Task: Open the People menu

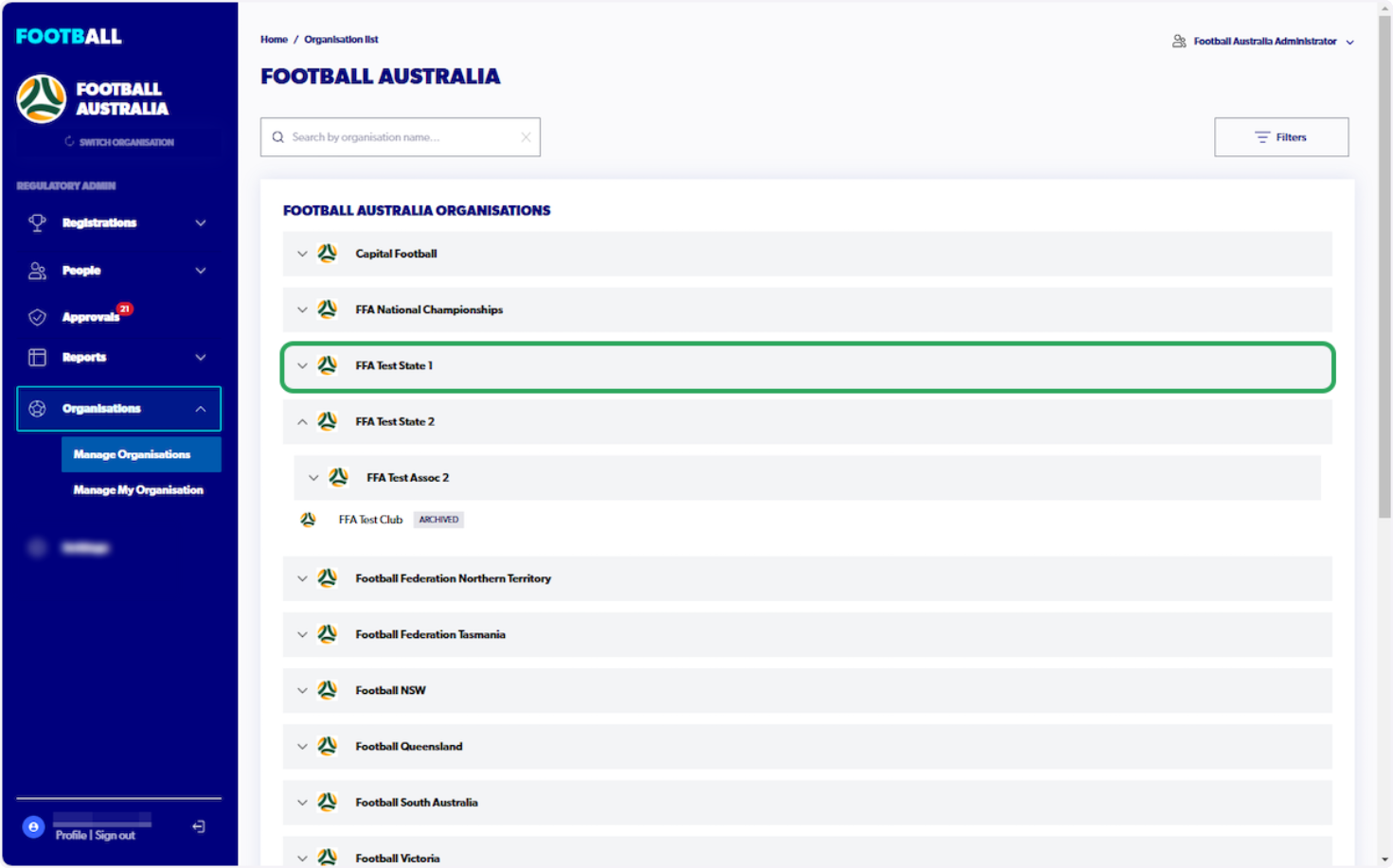Action: (118, 271)
